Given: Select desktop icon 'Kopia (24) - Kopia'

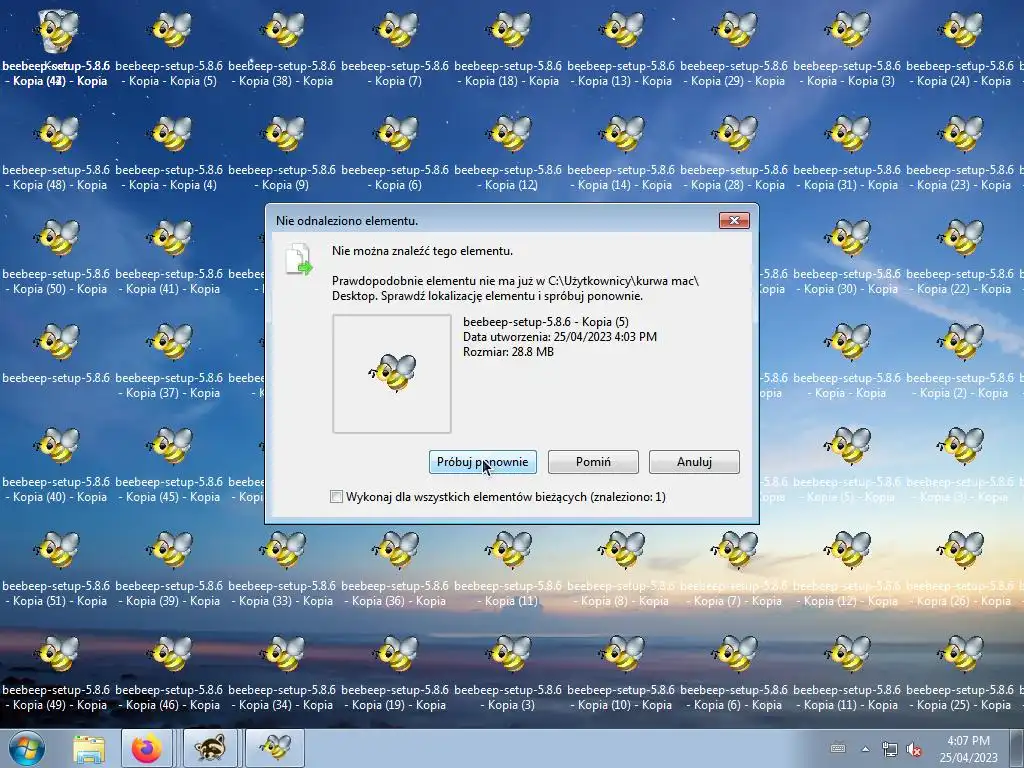Looking at the screenshot, I should click(960, 51).
